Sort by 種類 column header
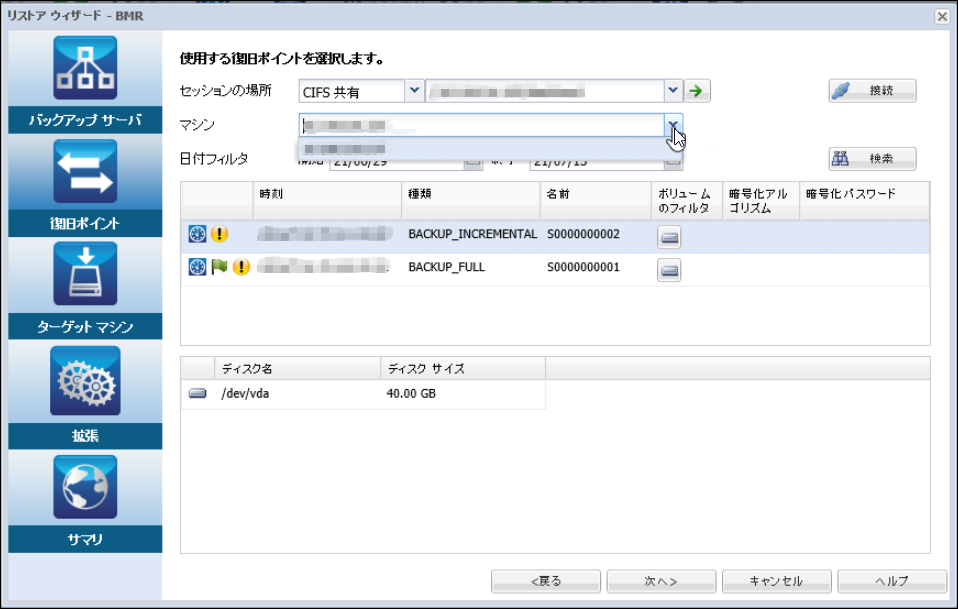 click(x=471, y=200)
